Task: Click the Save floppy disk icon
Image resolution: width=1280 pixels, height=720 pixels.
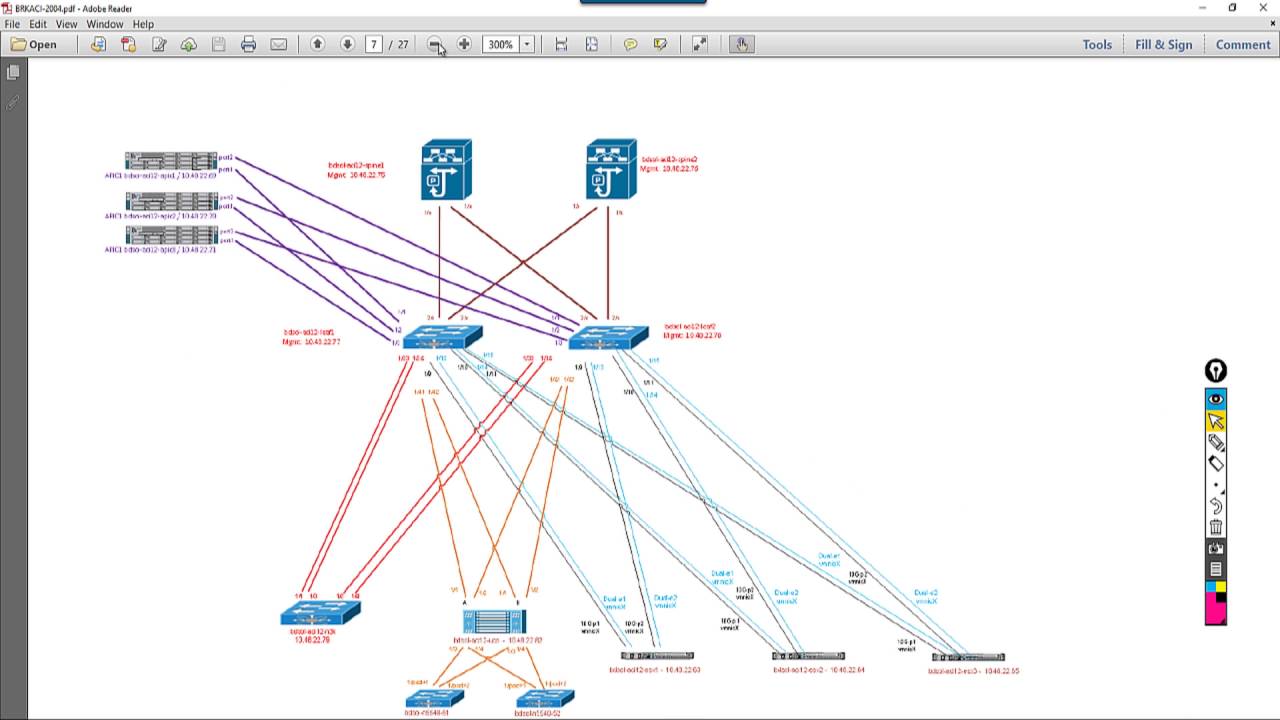Action: click(x=218, y=44)
